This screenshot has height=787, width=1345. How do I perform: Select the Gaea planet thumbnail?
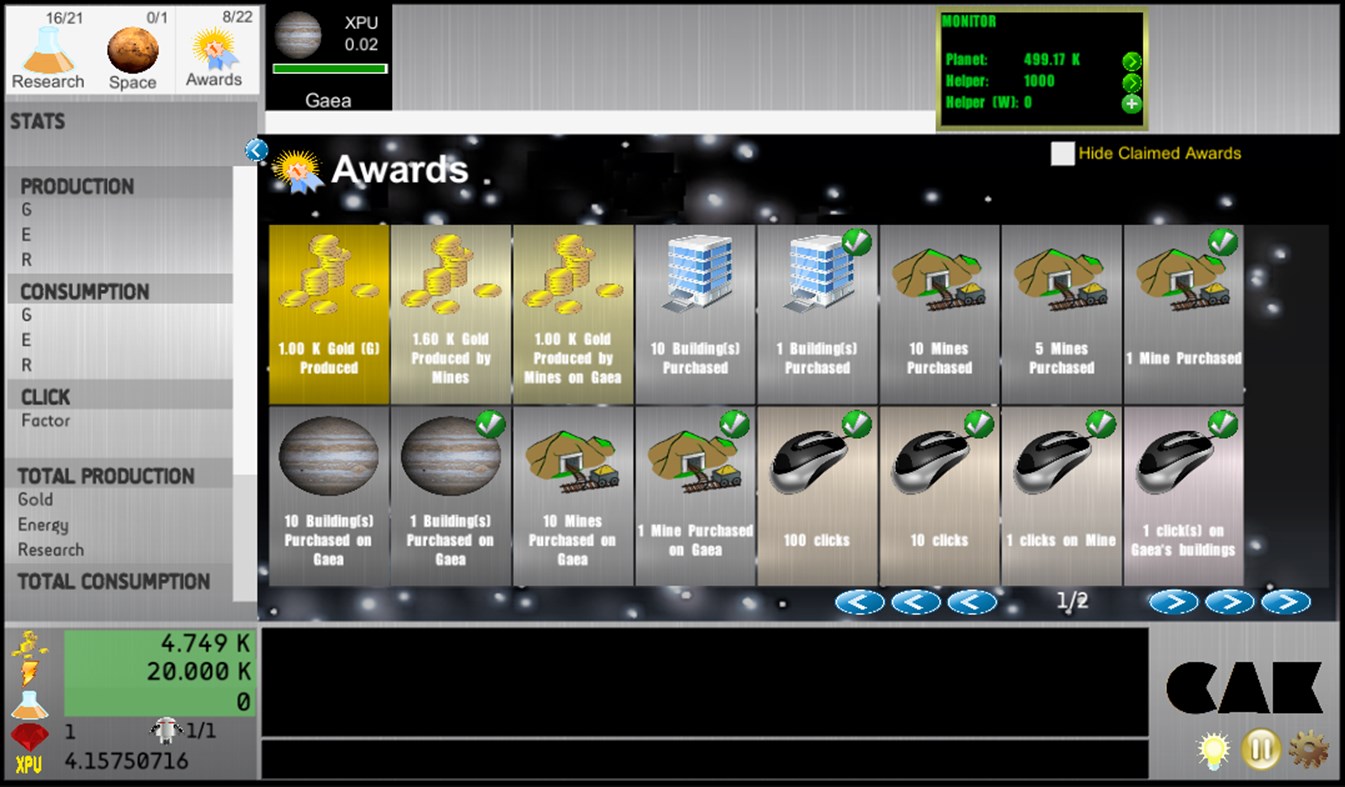coord(297,34)
